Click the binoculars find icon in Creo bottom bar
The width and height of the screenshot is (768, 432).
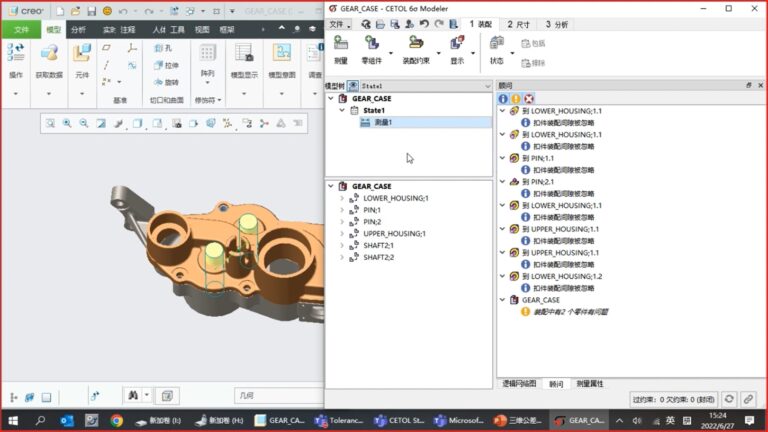(133, 395)
